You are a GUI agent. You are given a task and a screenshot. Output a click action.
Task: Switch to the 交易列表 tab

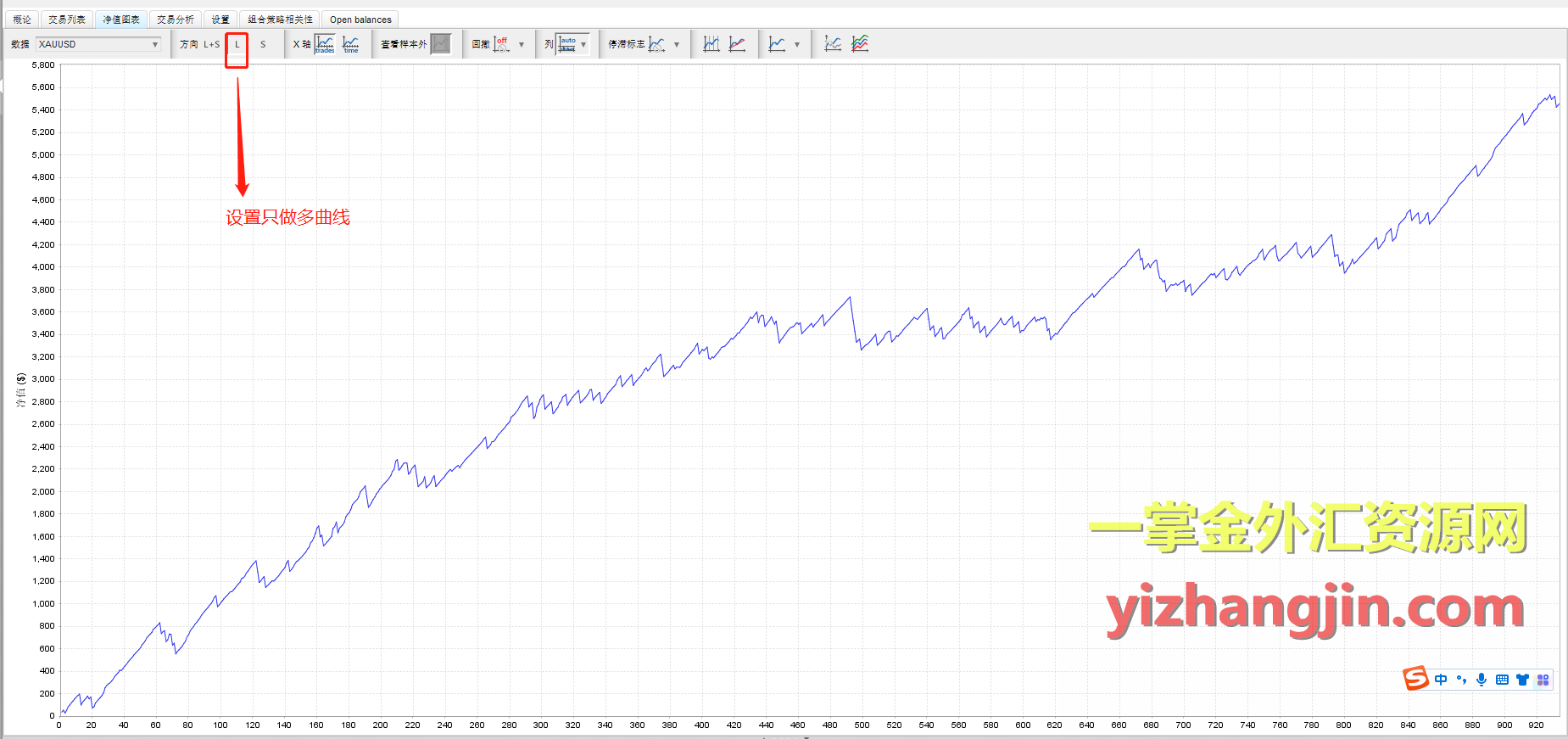(x=67, y=19)
